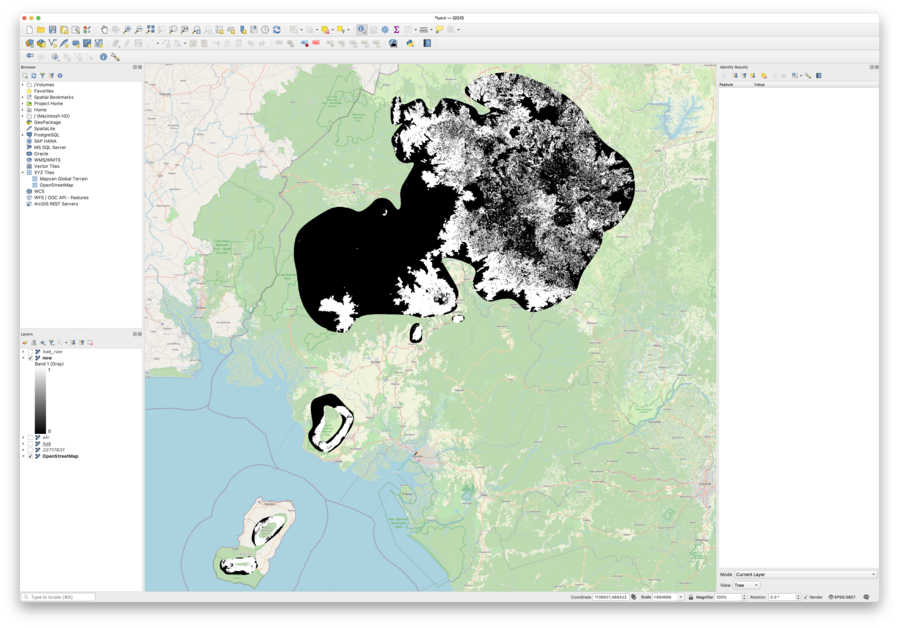This screenshot has height=628, width=899.
Task: Click the Rotation value field
Action: tap(782, 597)
